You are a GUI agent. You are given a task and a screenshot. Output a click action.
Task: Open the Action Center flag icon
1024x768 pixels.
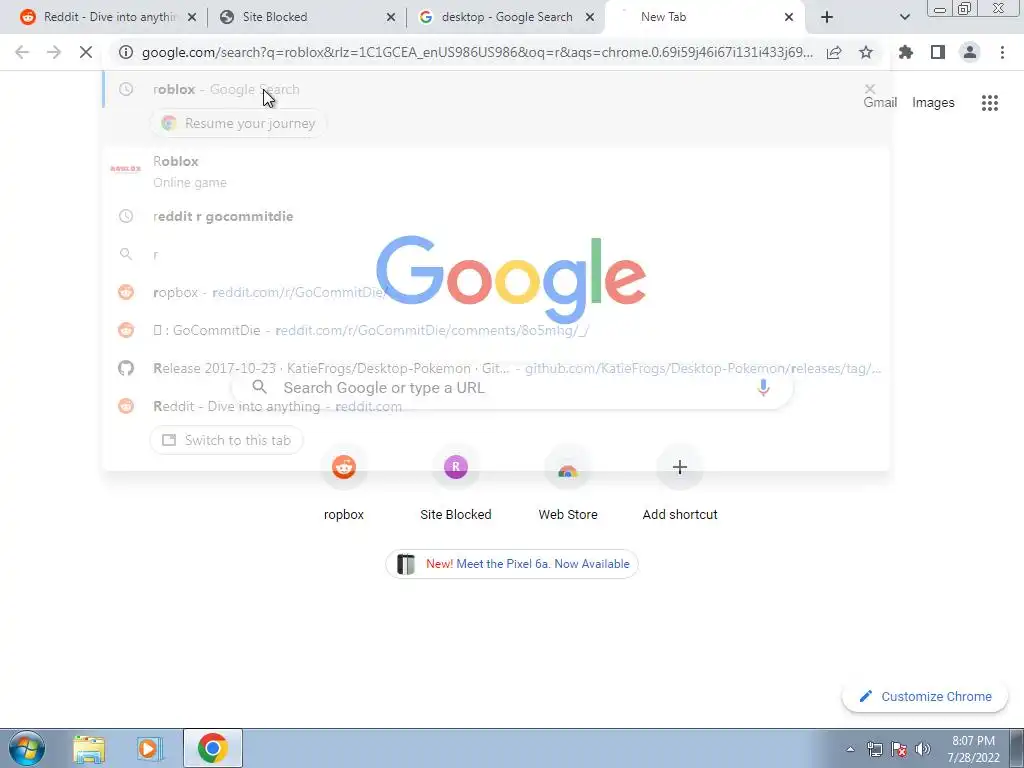point(899,749)
